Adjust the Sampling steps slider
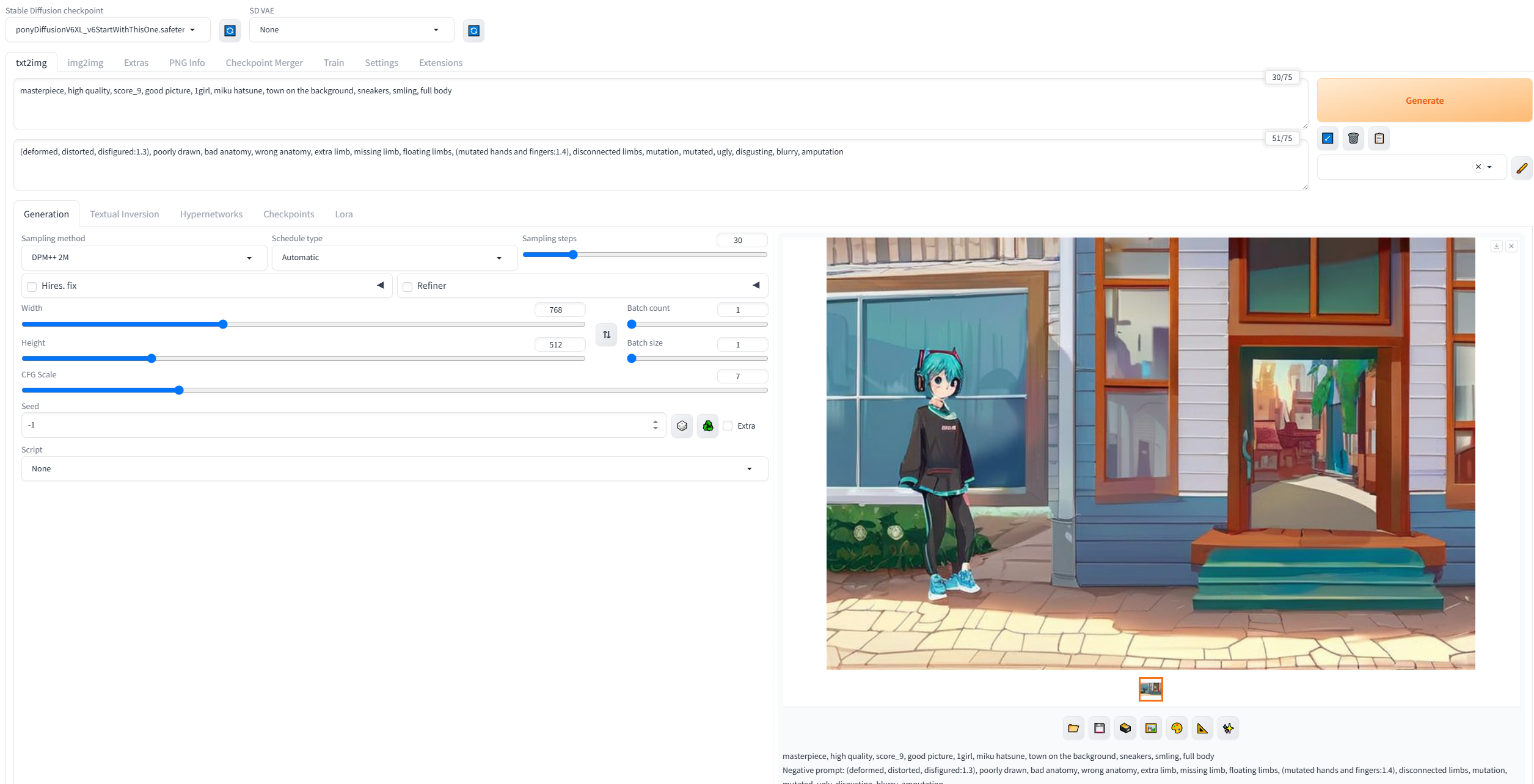The height and width of the screenshot is (784, 1534). [x=645, y=255]
